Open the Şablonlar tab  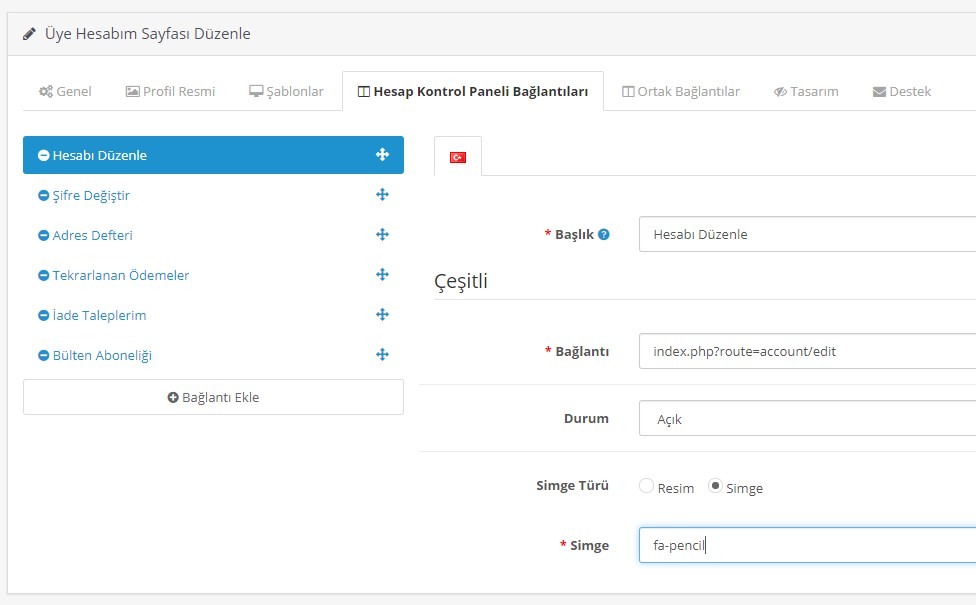(x=286, y=91)
